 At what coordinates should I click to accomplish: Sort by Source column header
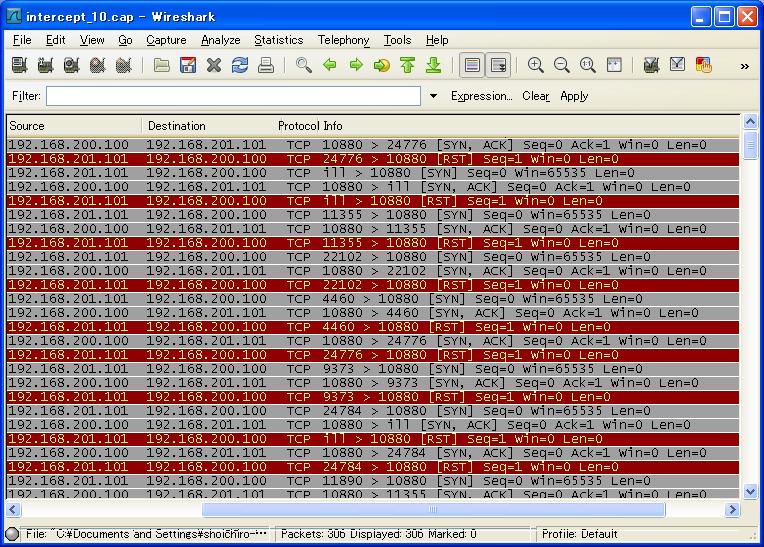(x=74, y=126)
